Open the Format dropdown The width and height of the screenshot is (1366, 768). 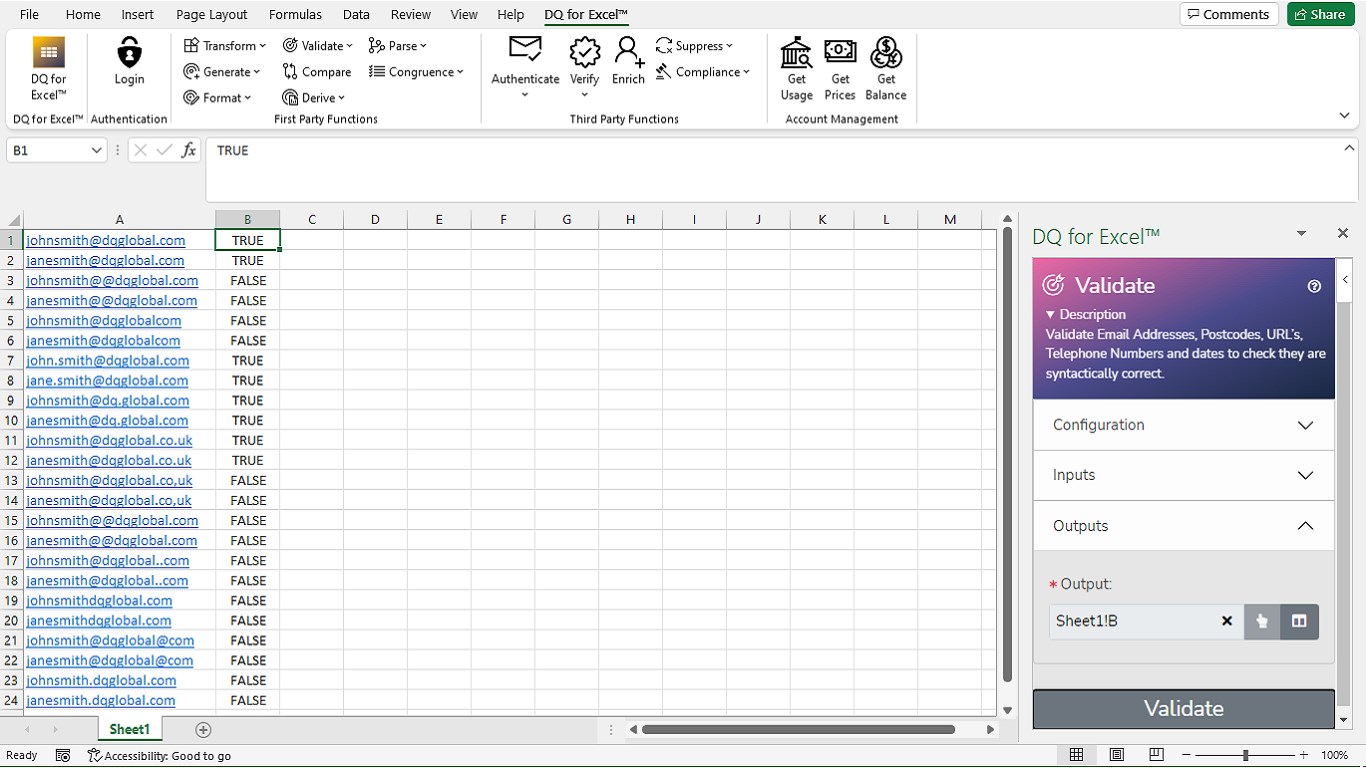pyautogui.click(x=217, y=98)
